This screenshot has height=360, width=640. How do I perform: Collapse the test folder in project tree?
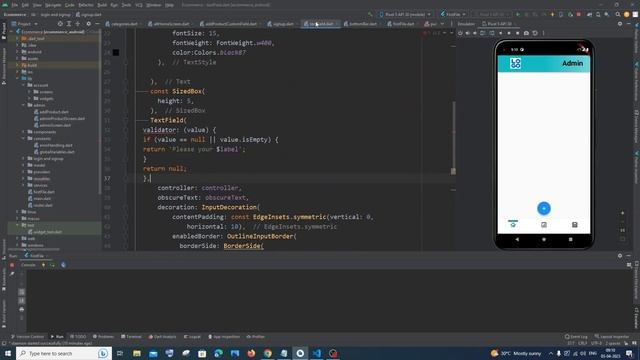[x=17, y=225]
